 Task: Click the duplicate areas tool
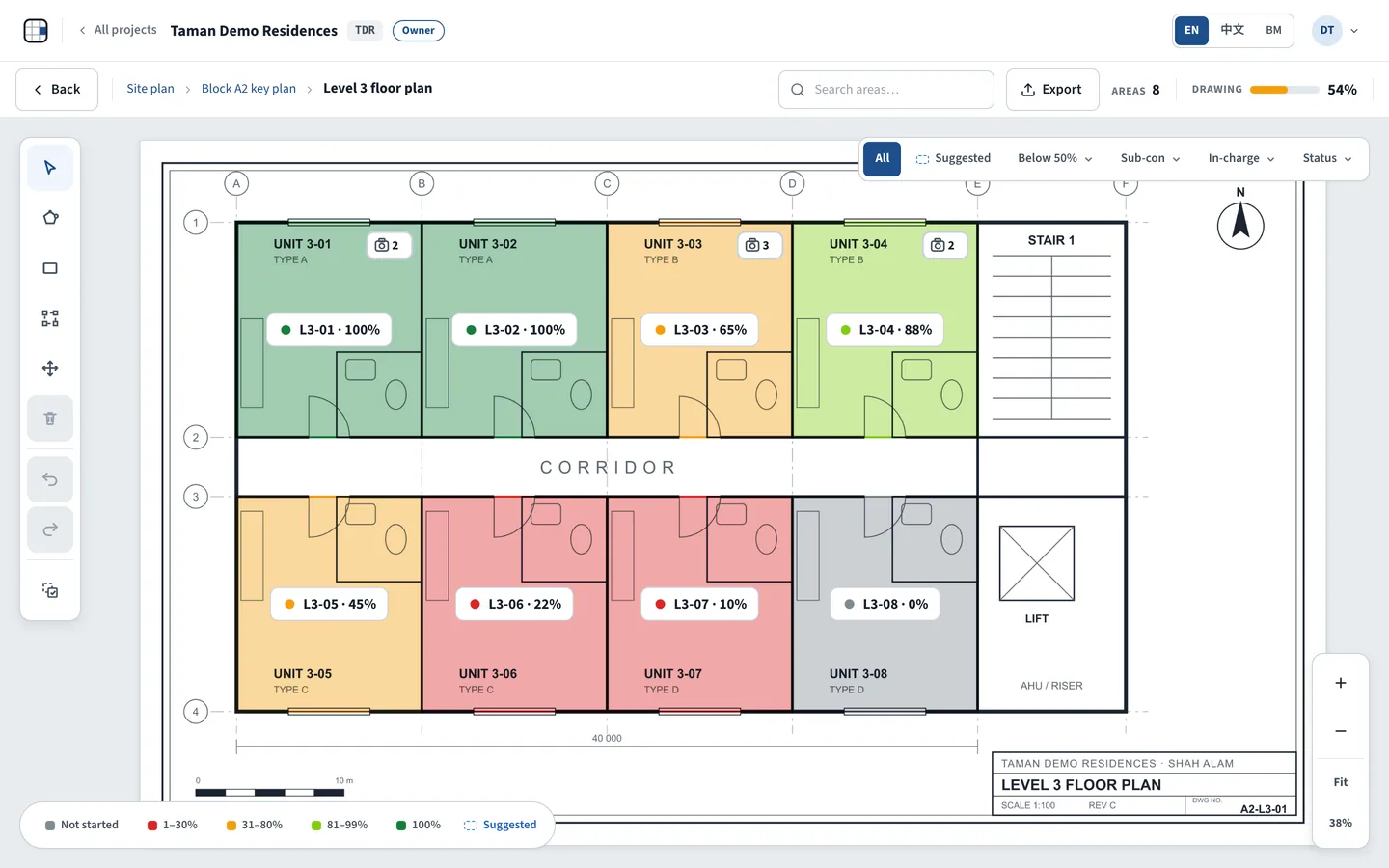50,590
